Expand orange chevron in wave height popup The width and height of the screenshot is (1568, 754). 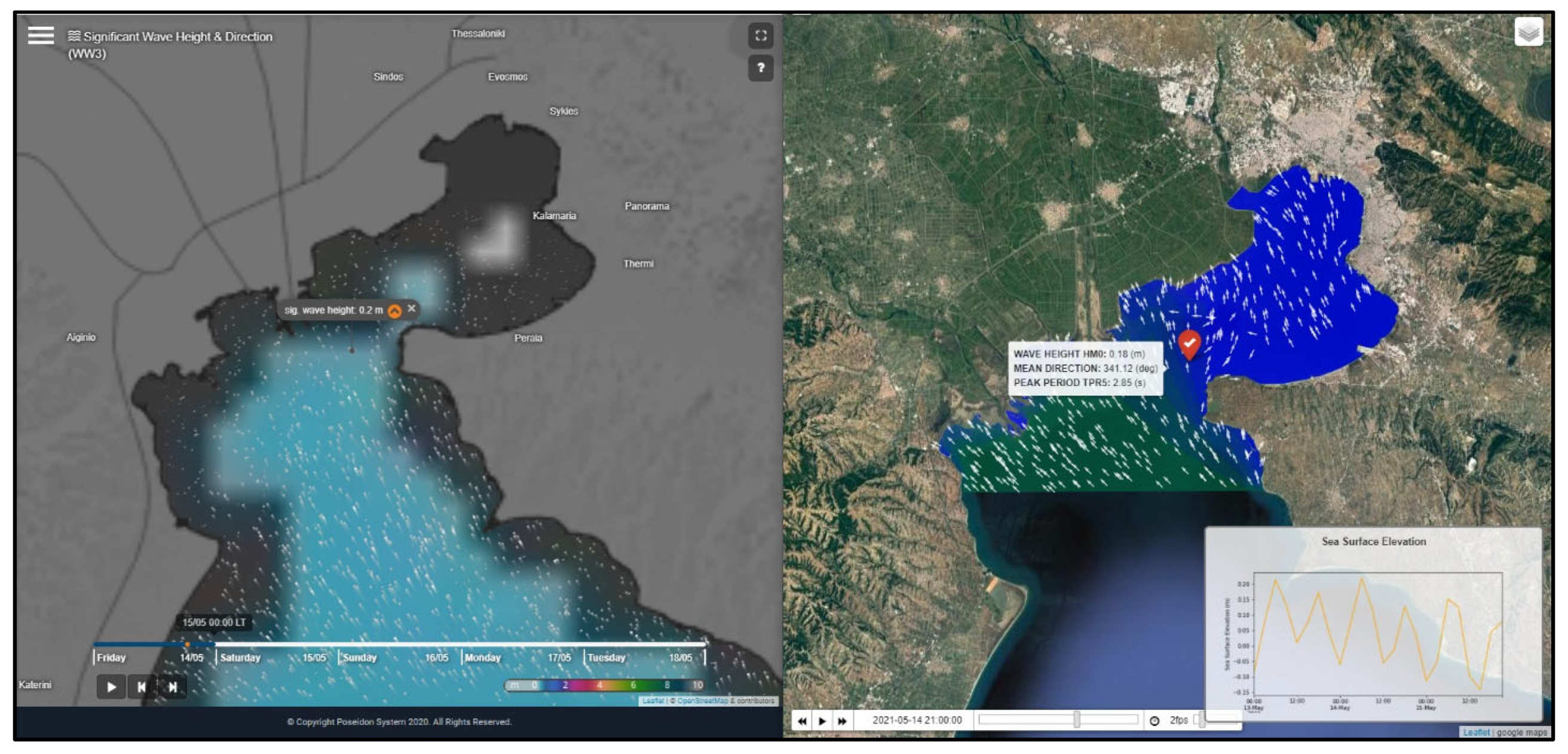tap(394, 311)
